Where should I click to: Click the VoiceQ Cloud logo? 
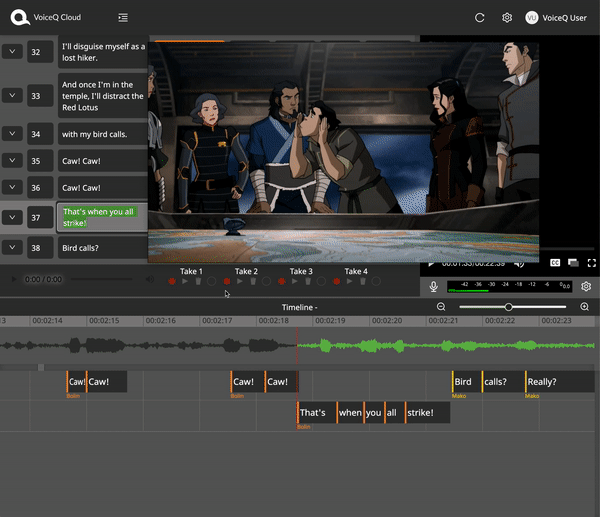click(20, 17)
